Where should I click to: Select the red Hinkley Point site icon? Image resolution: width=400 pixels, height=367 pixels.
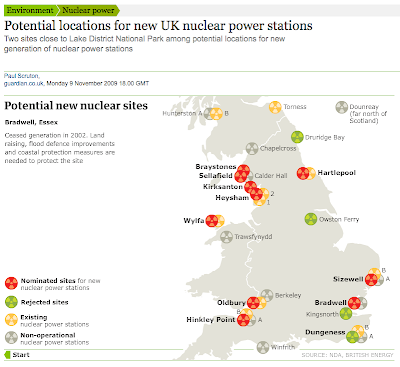(243, 320)
